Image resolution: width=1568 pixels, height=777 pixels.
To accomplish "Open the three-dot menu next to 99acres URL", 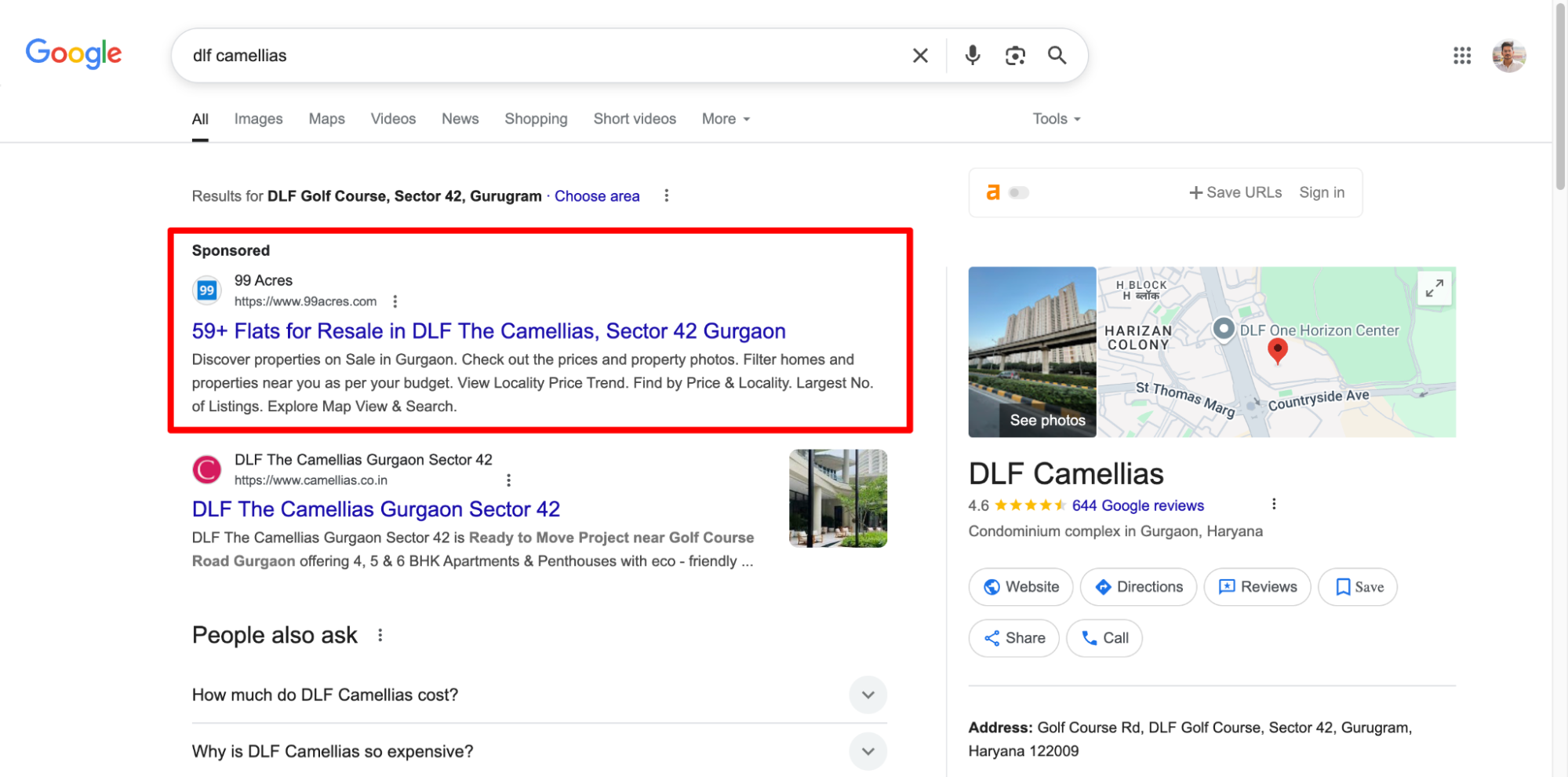I will 395,301.
